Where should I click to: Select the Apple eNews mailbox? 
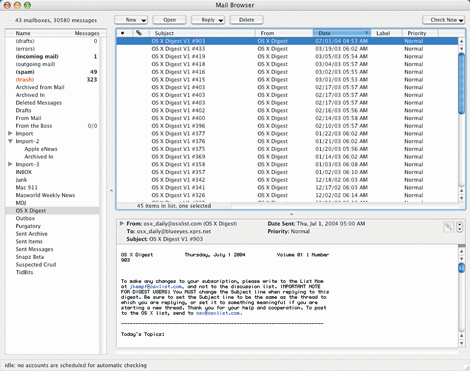(x=52, y=149)
